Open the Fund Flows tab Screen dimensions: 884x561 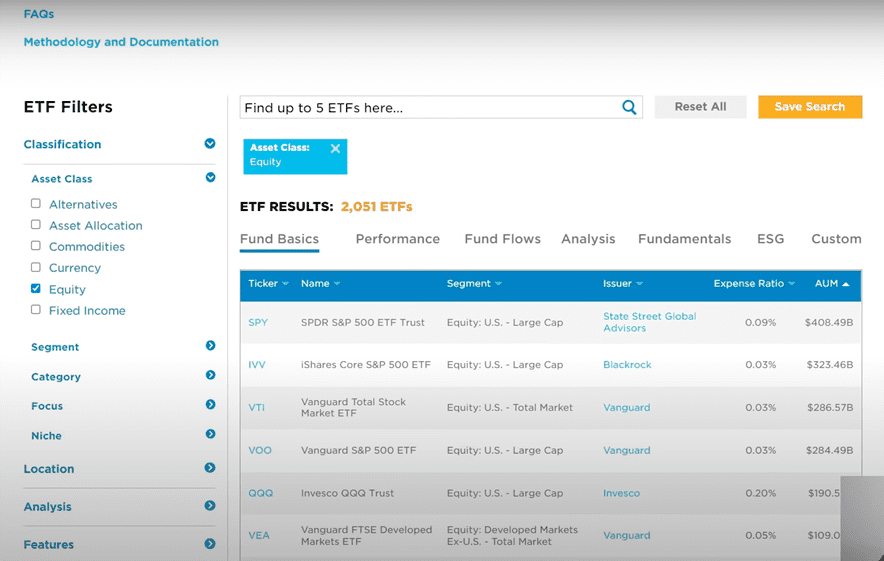click(x=502, y=239)
